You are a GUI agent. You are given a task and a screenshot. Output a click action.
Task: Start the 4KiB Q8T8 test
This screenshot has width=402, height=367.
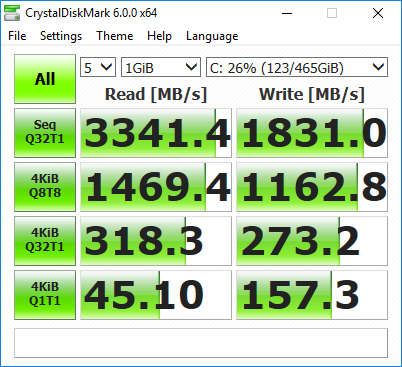coord(45,187)
